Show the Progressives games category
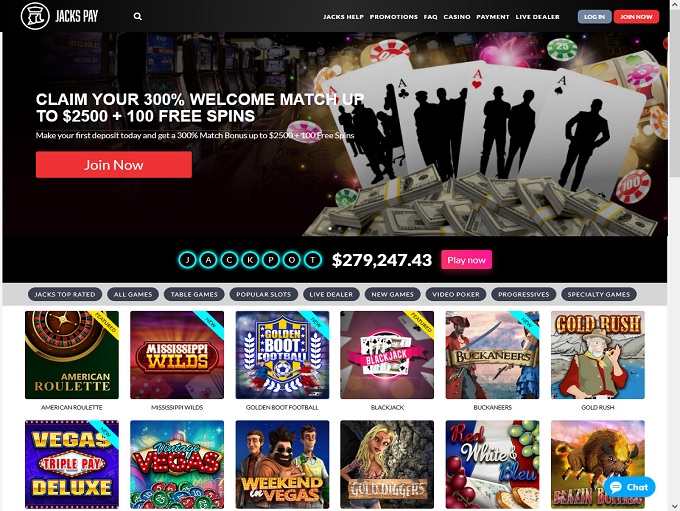 coord(523,294)
